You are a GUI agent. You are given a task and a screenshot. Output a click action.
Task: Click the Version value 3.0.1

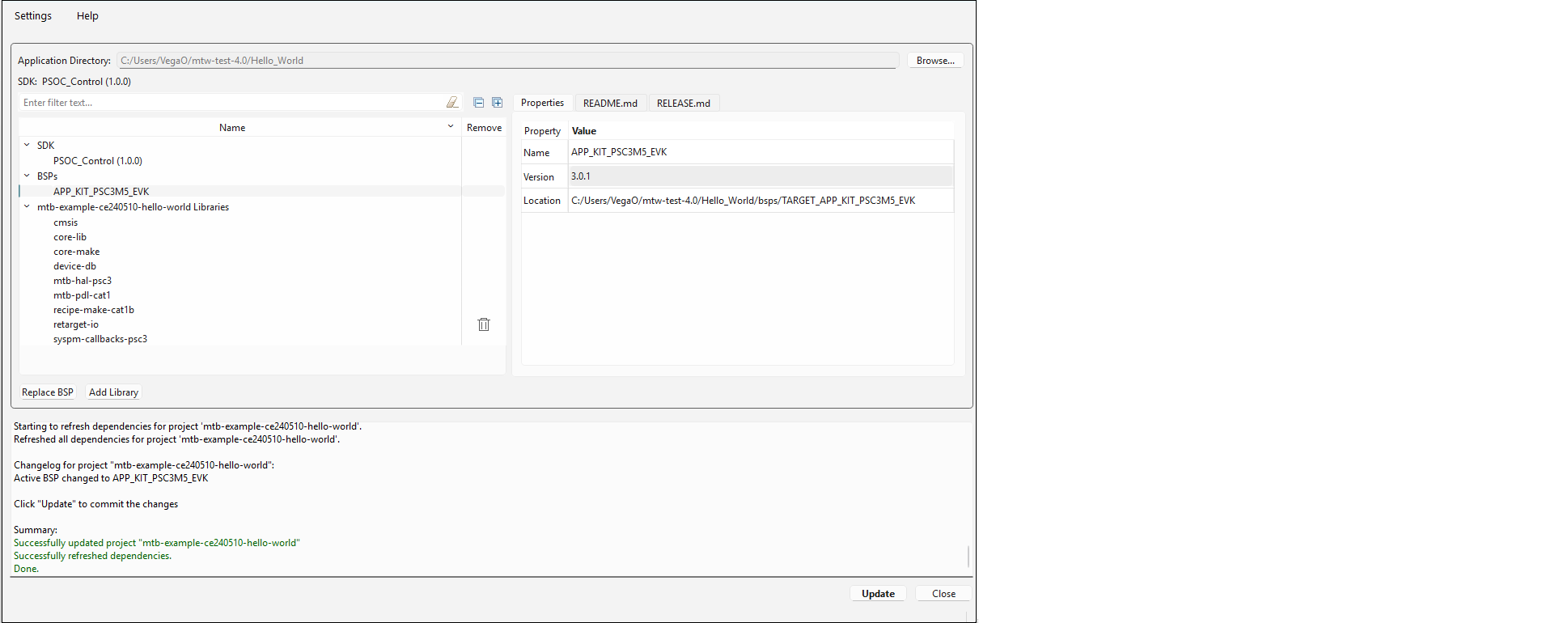pos(761,176)
